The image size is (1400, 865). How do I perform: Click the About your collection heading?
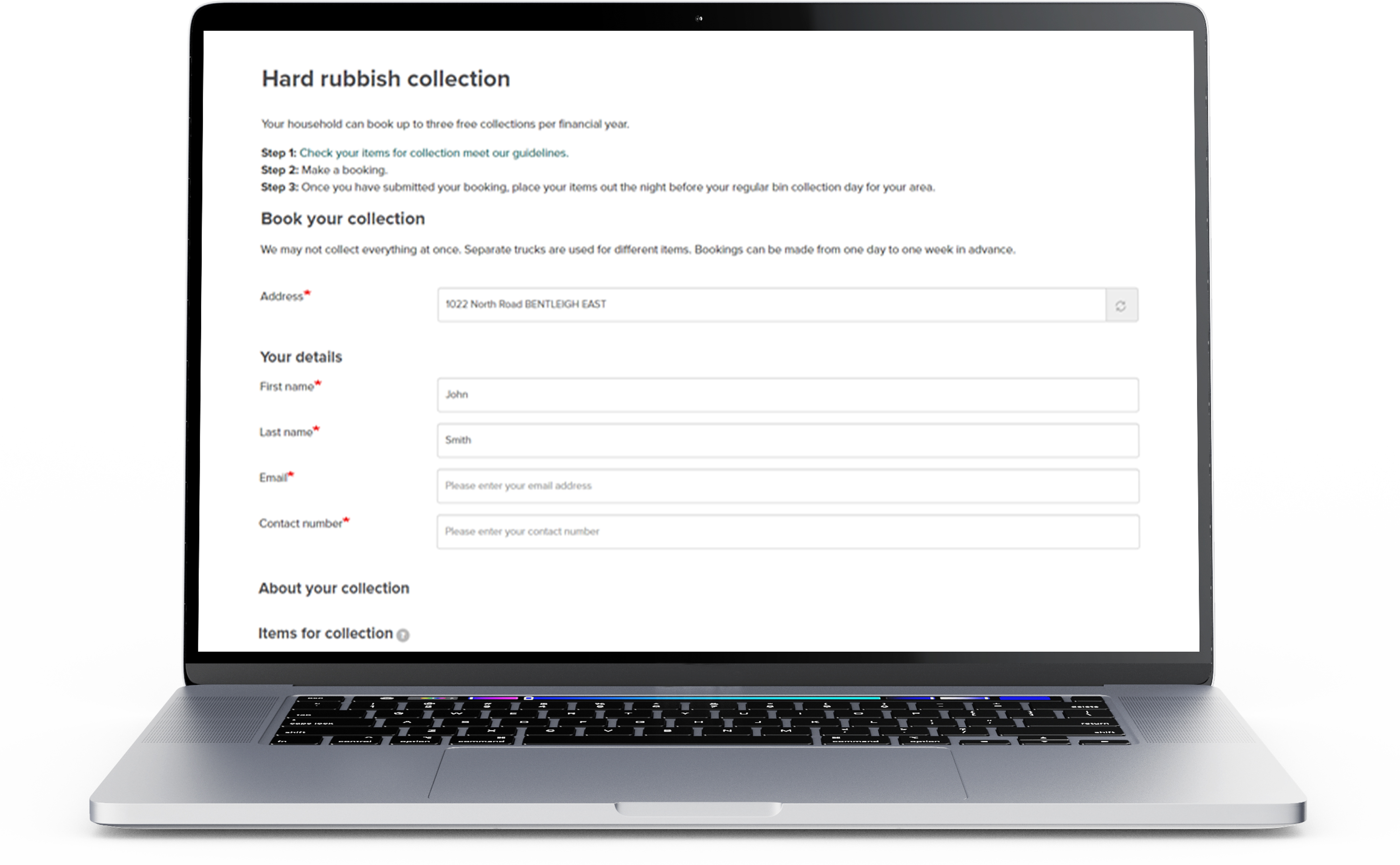pyautogui.click(x=333, y=588)
